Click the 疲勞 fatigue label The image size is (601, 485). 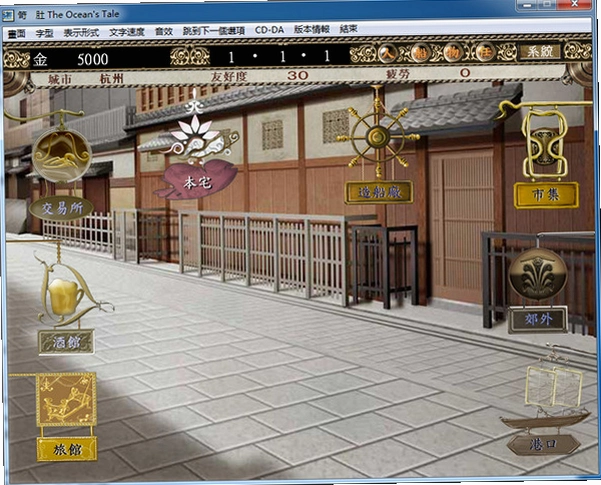pos(397,74)
